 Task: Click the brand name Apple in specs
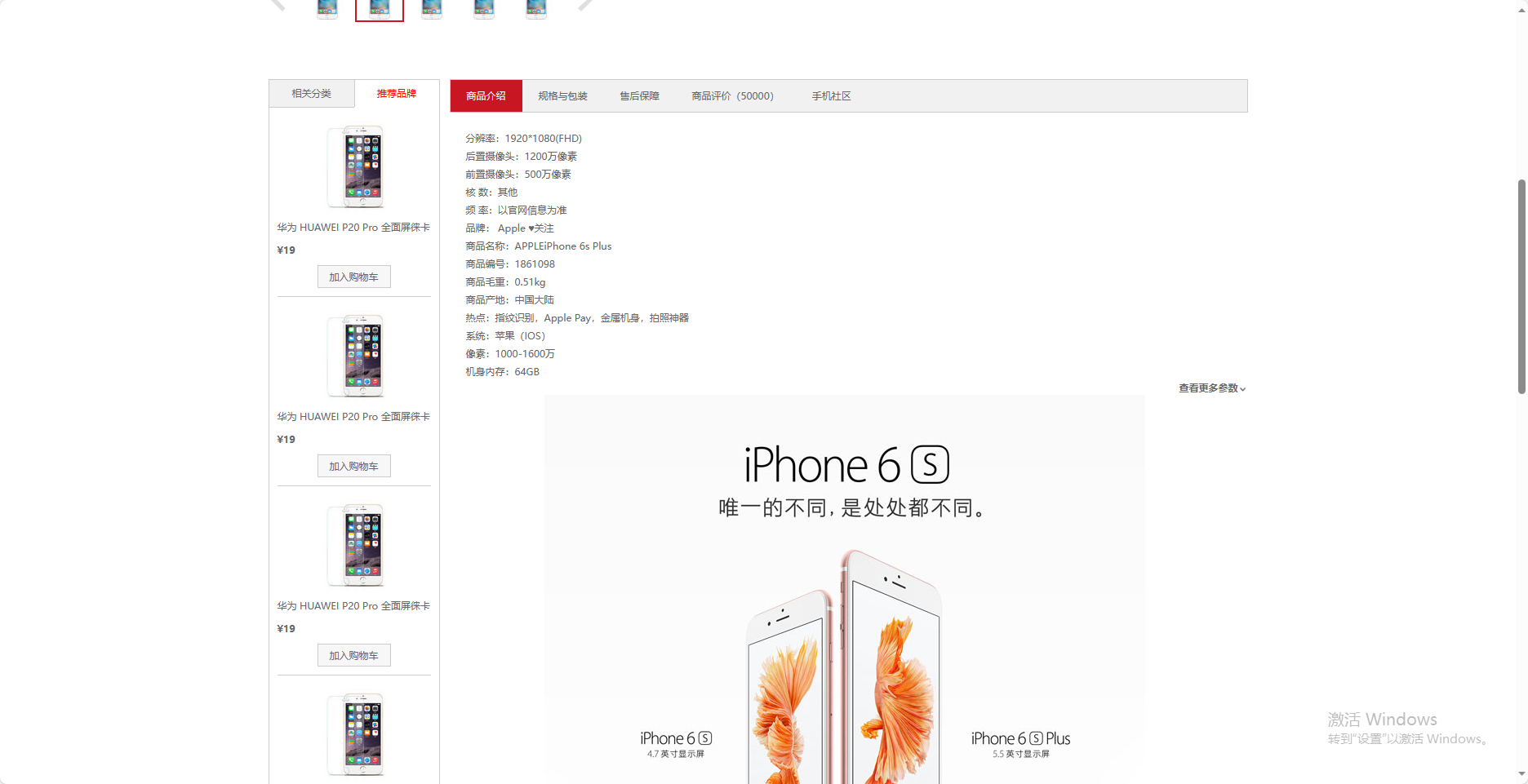coord(511,228)
